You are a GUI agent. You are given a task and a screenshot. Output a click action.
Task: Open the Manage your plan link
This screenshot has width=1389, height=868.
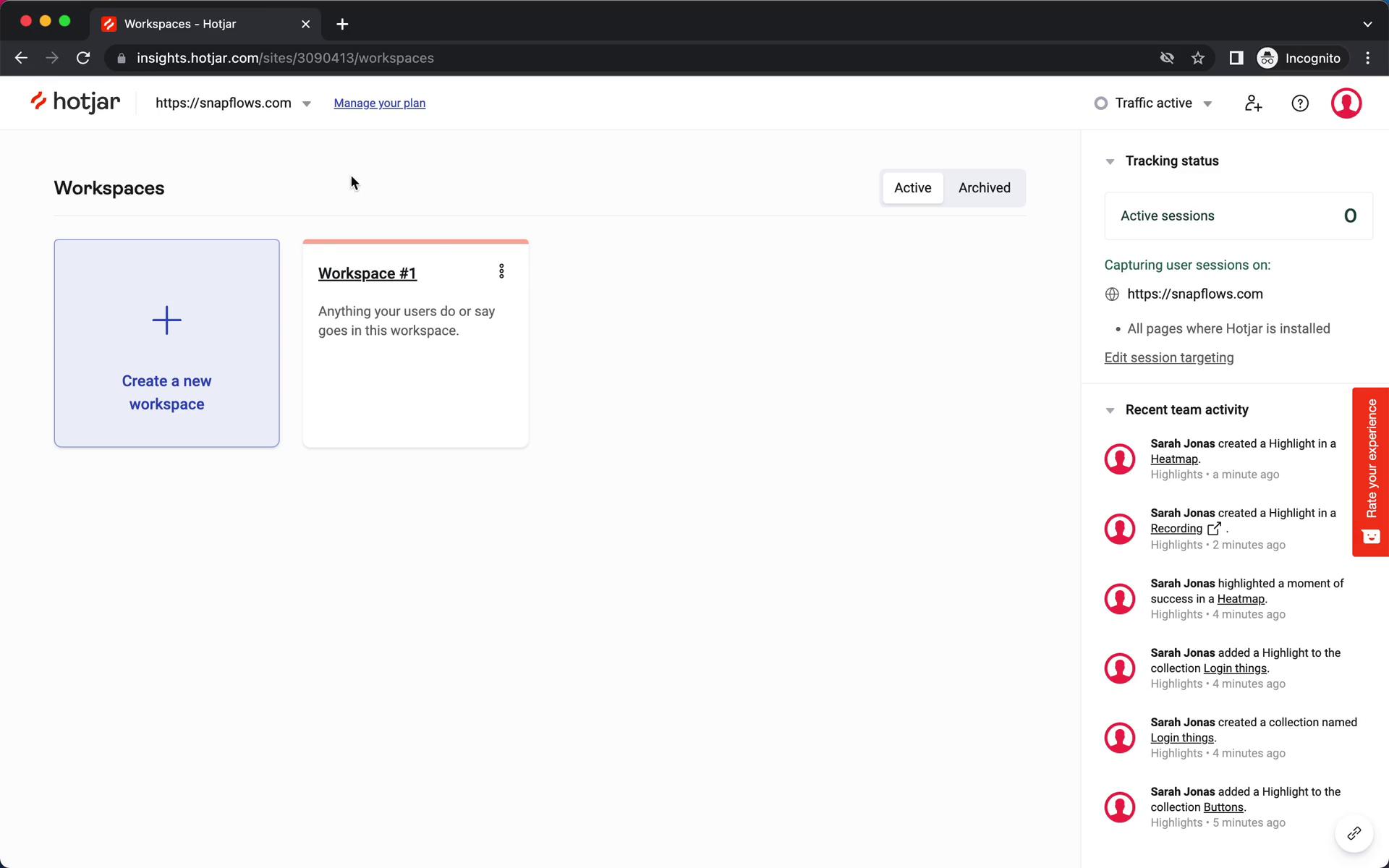[x=379, y=103]
